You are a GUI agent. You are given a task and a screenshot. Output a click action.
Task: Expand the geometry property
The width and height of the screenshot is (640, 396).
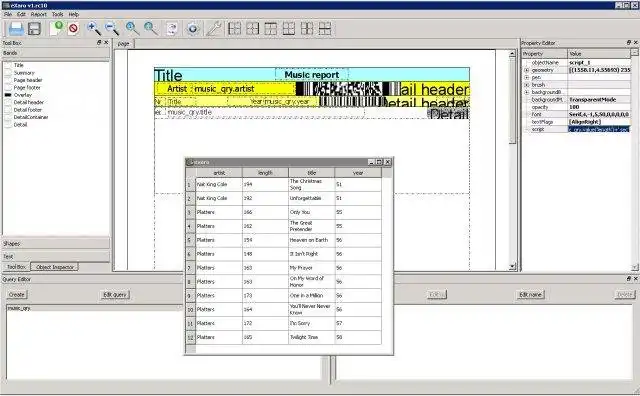527,70
